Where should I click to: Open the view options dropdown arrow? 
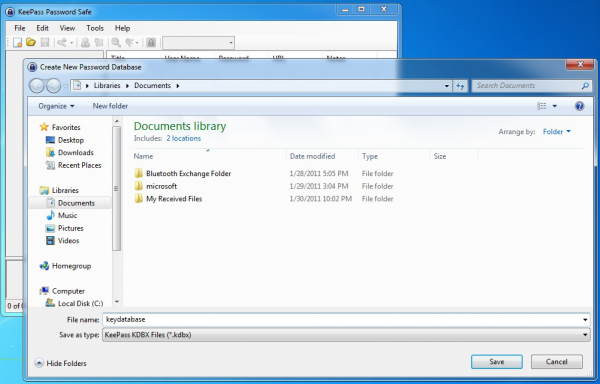click(x=554, y=106)
